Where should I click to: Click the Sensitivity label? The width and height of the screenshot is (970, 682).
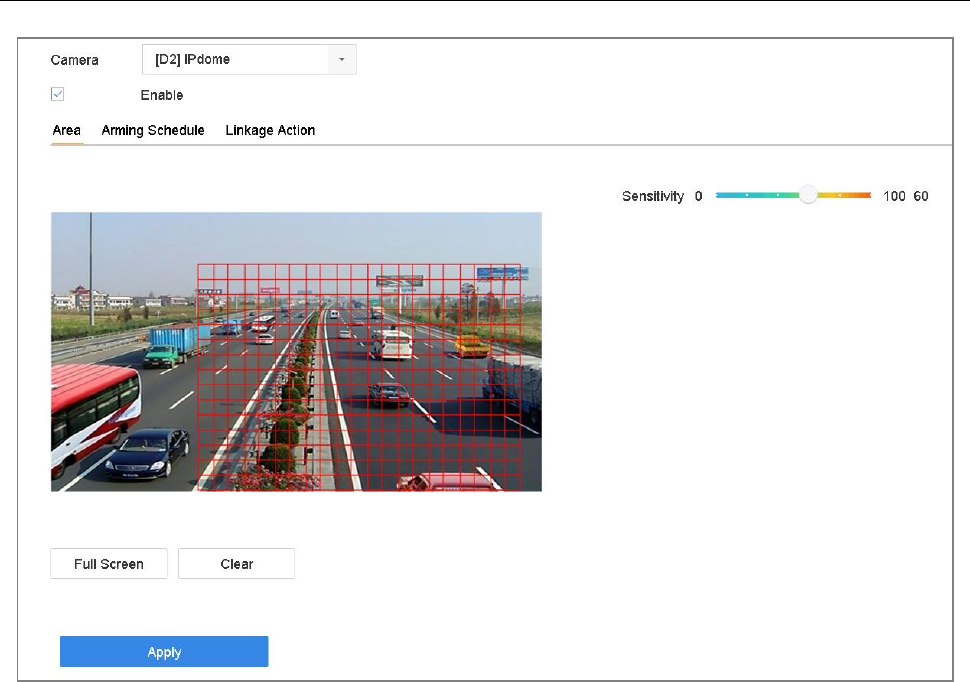click(653, 196)
